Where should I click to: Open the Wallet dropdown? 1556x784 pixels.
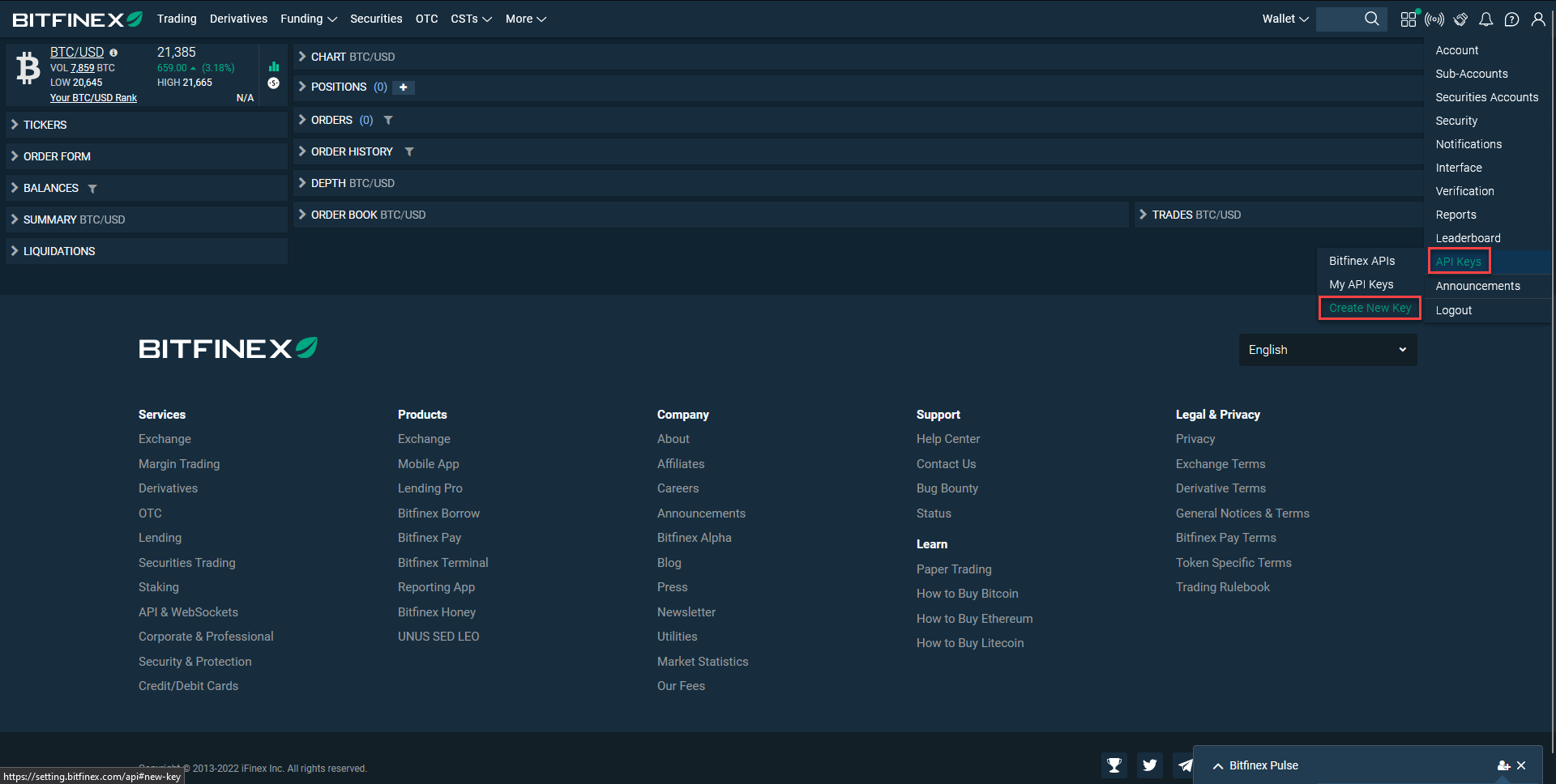[x=1285, y=19]
